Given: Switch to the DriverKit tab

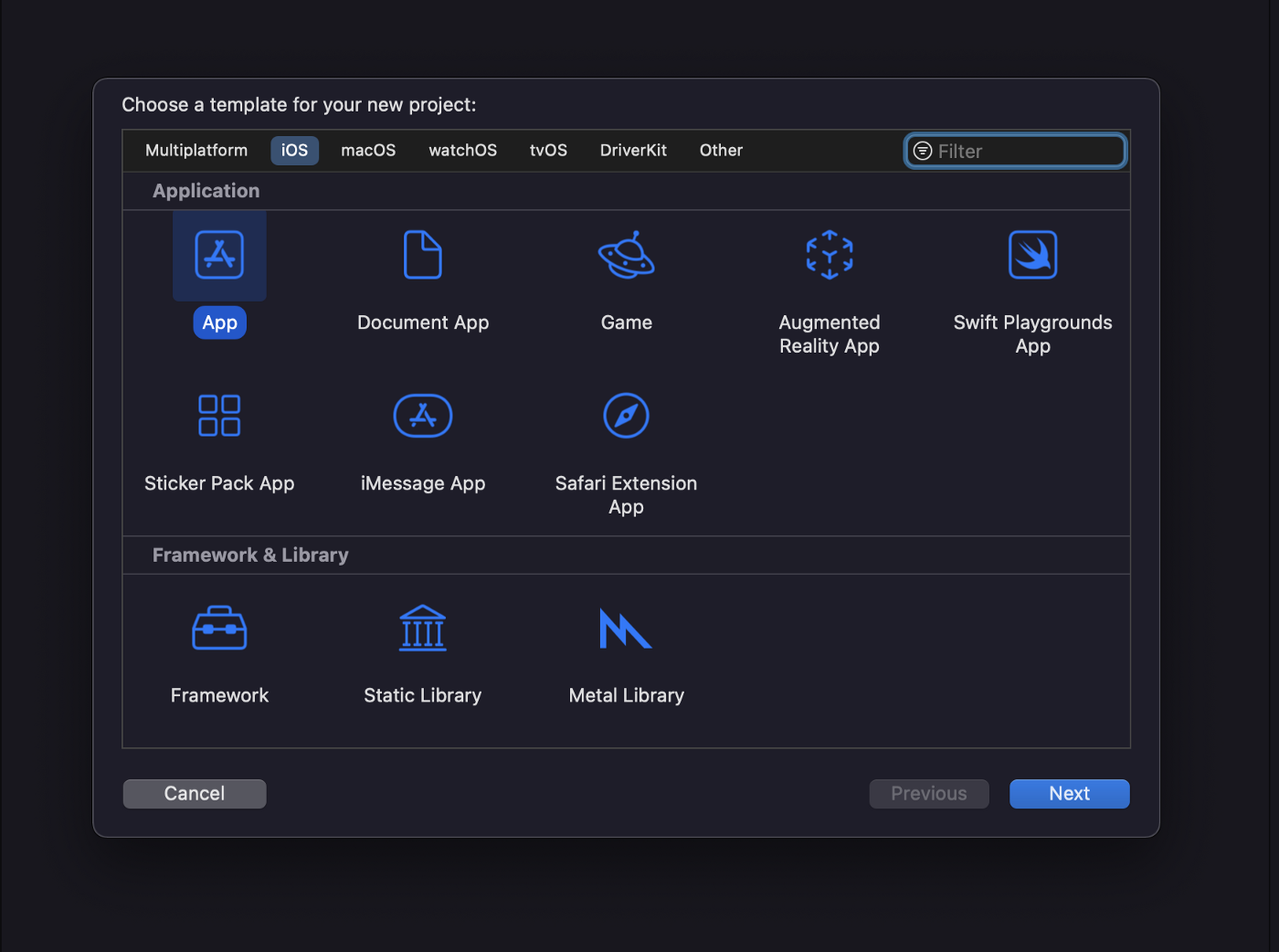Looking at the screenshot, I should pyautogui.click(x=633, y=151).
